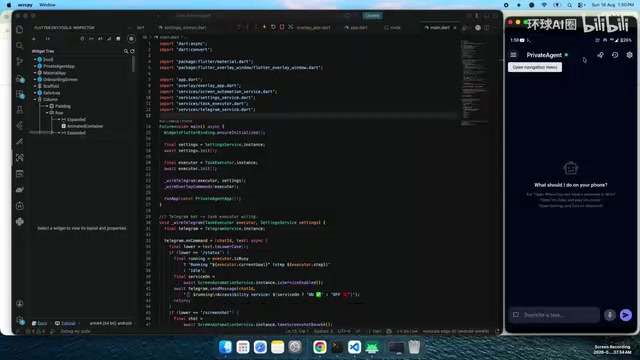Viewport: 640px width, 360px height.
Task: Toggle the show baselines icon
Action: click(x=100, y=39)
